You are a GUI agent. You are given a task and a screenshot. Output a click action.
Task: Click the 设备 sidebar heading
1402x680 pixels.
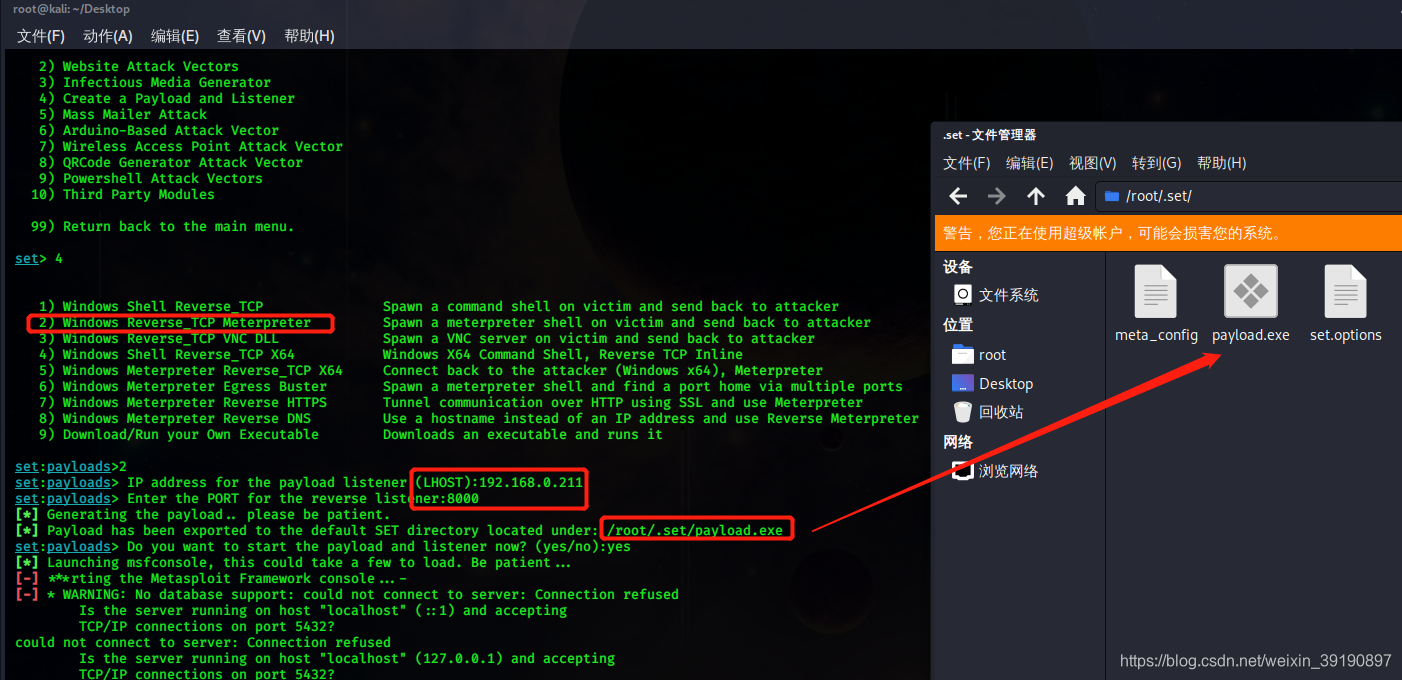click(x=958, y=267)
